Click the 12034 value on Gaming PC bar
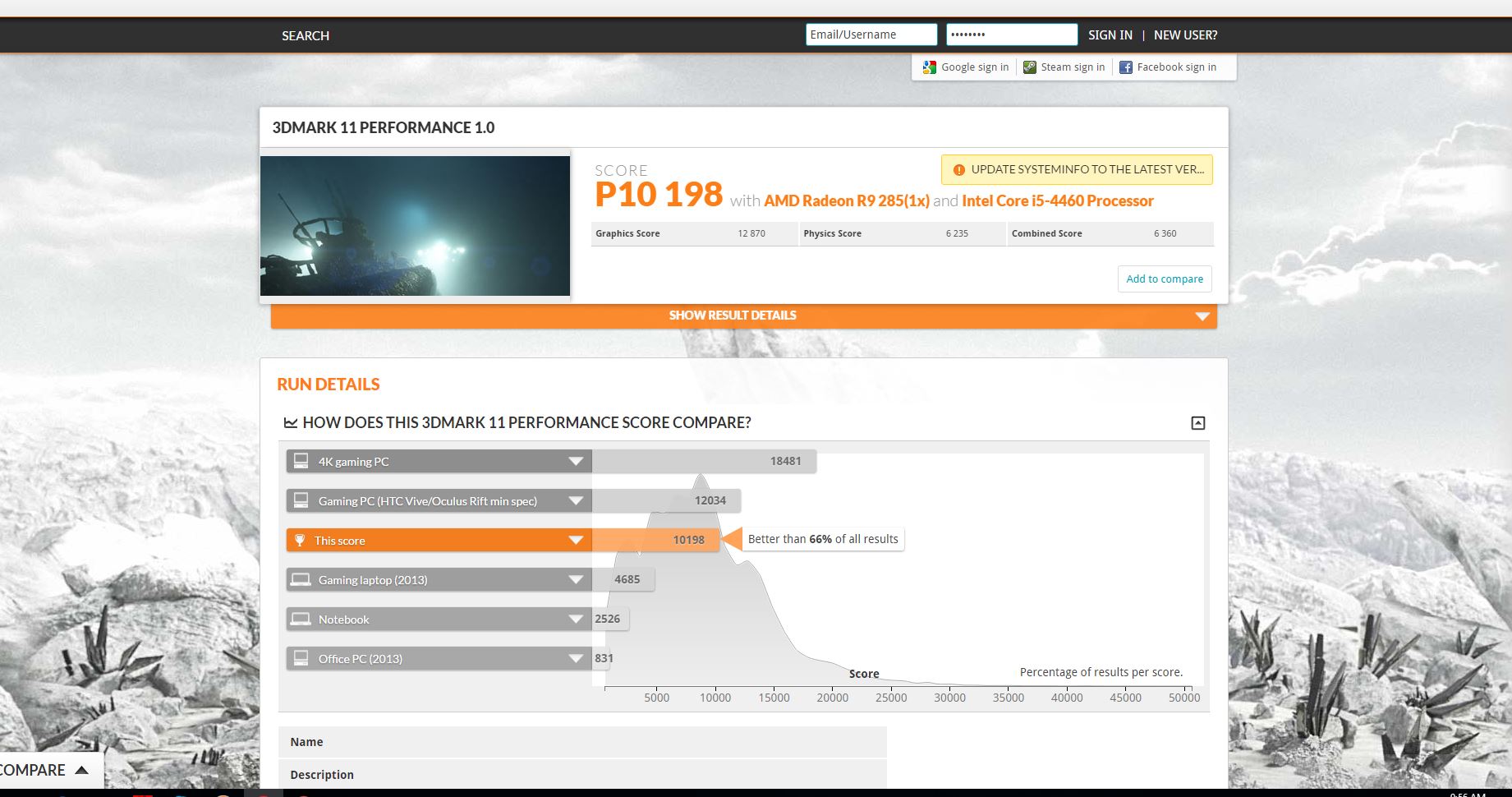1512x797 pixels. click(x=710, y=501)
